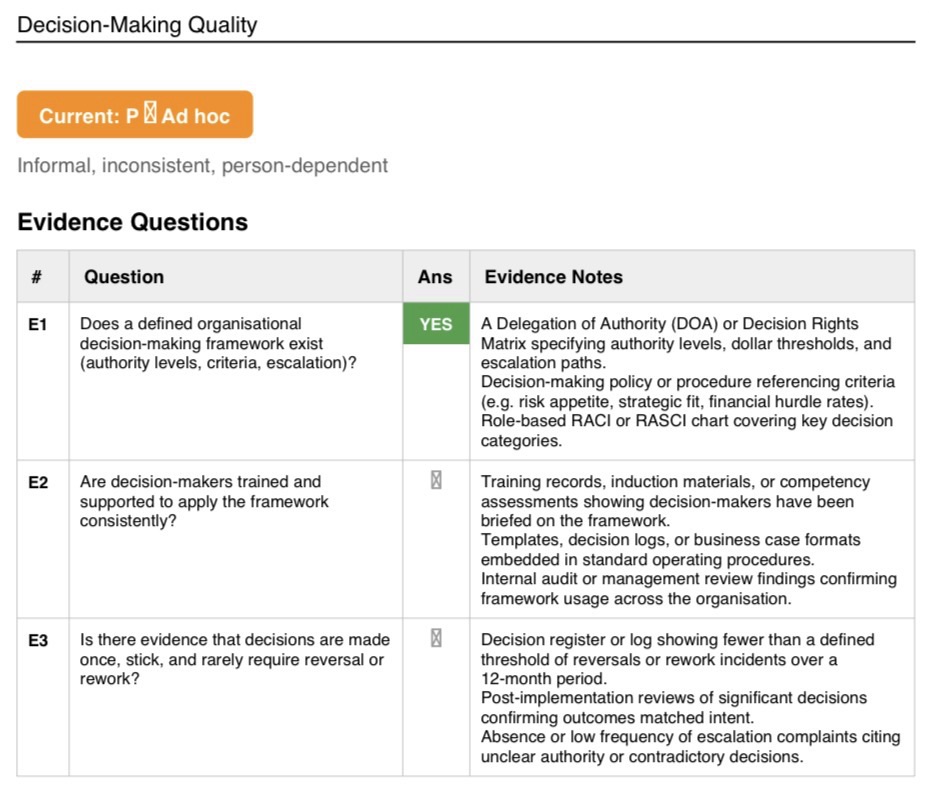Click the E1 question about decision-making framework
929x795 pixels.
point(218,343)
